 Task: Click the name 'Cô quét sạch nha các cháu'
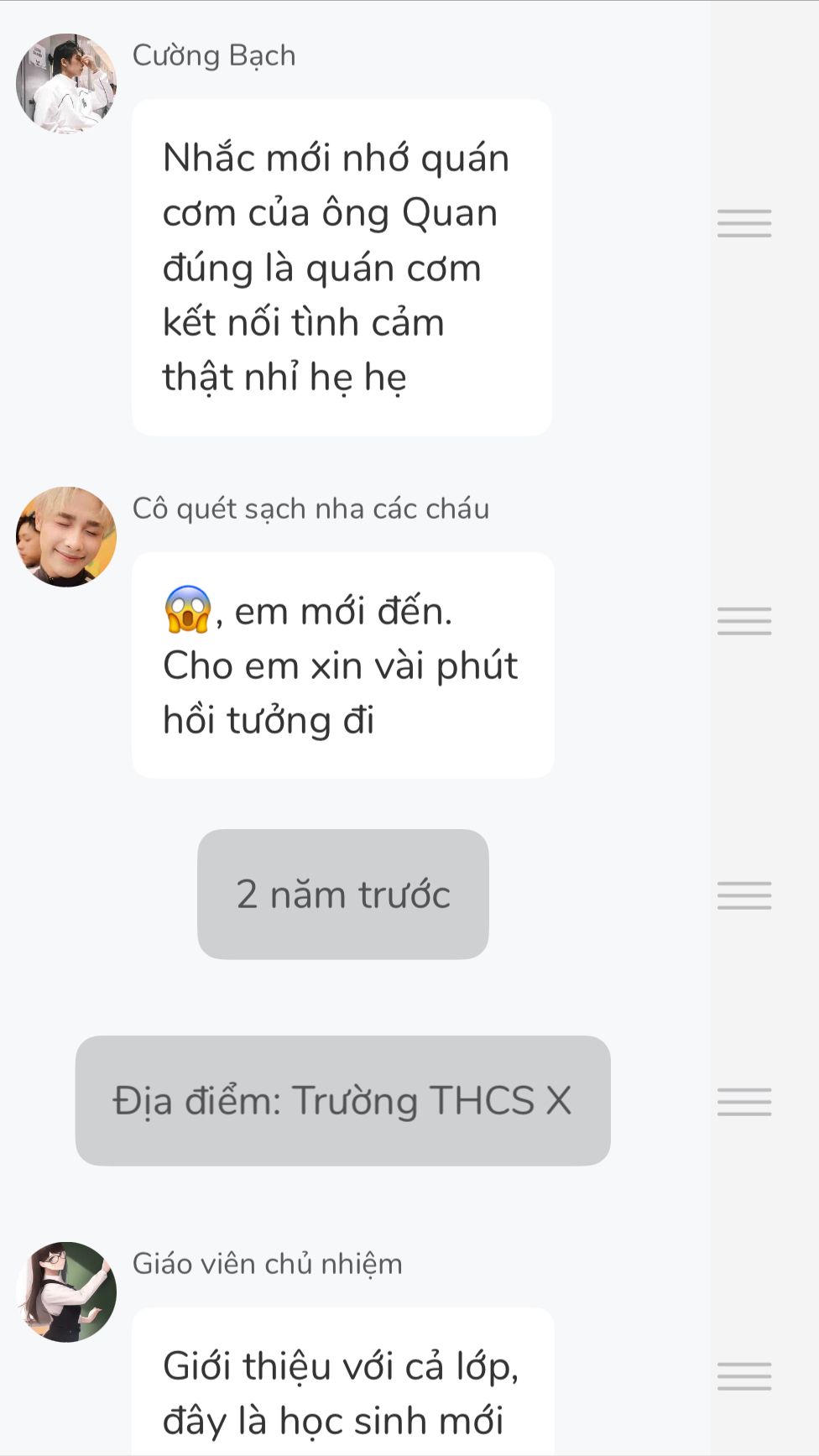pyautogui.click(x=310, y=509)
